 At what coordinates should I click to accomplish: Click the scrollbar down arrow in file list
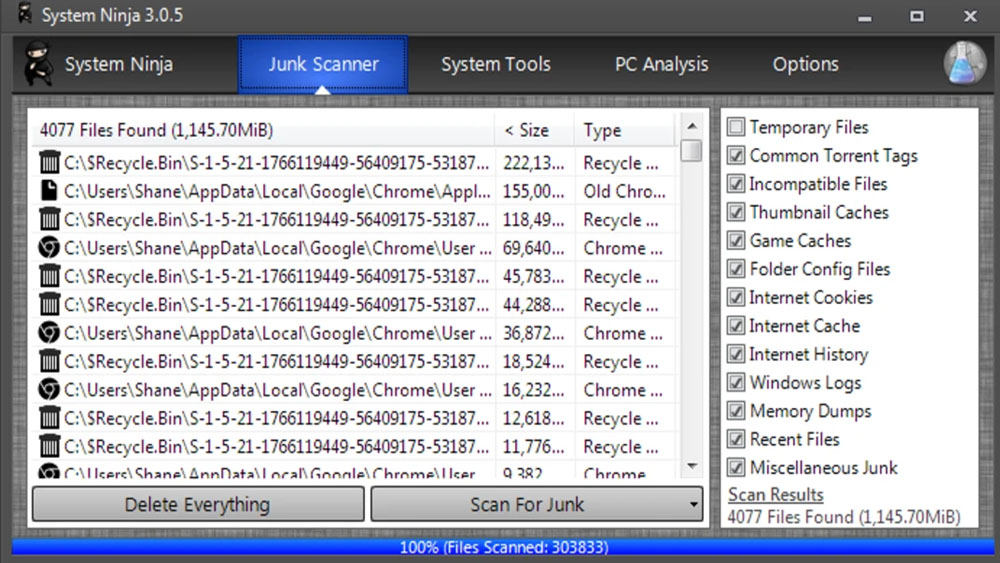(692, 466)
